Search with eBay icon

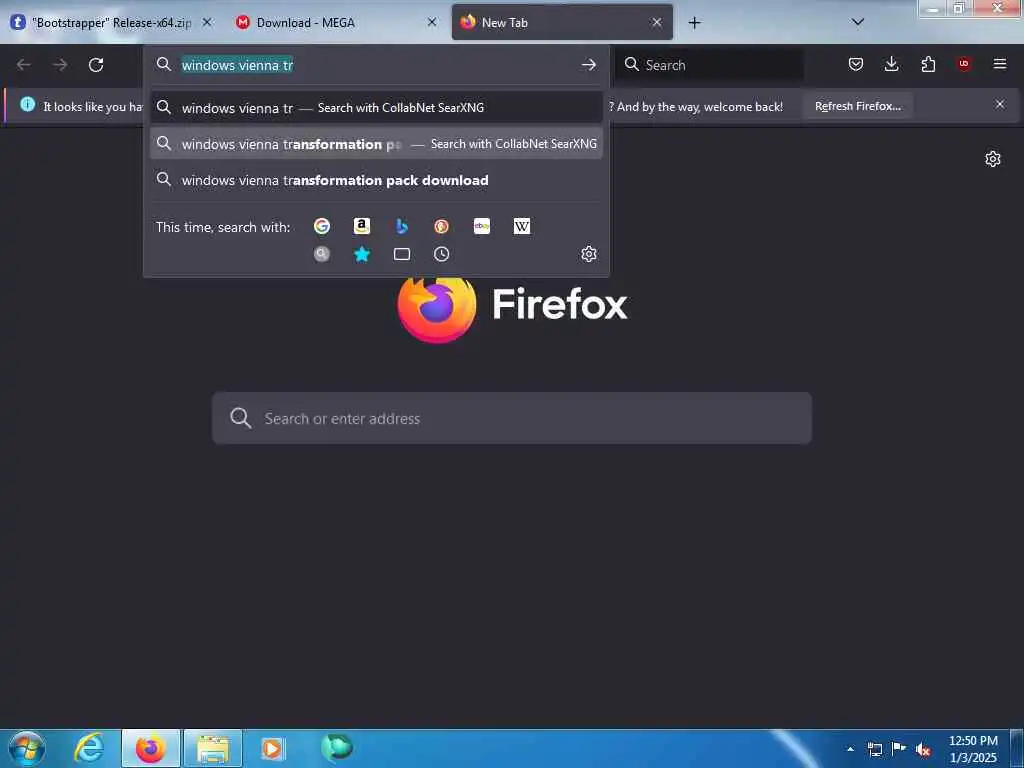[x=482, y=226]
